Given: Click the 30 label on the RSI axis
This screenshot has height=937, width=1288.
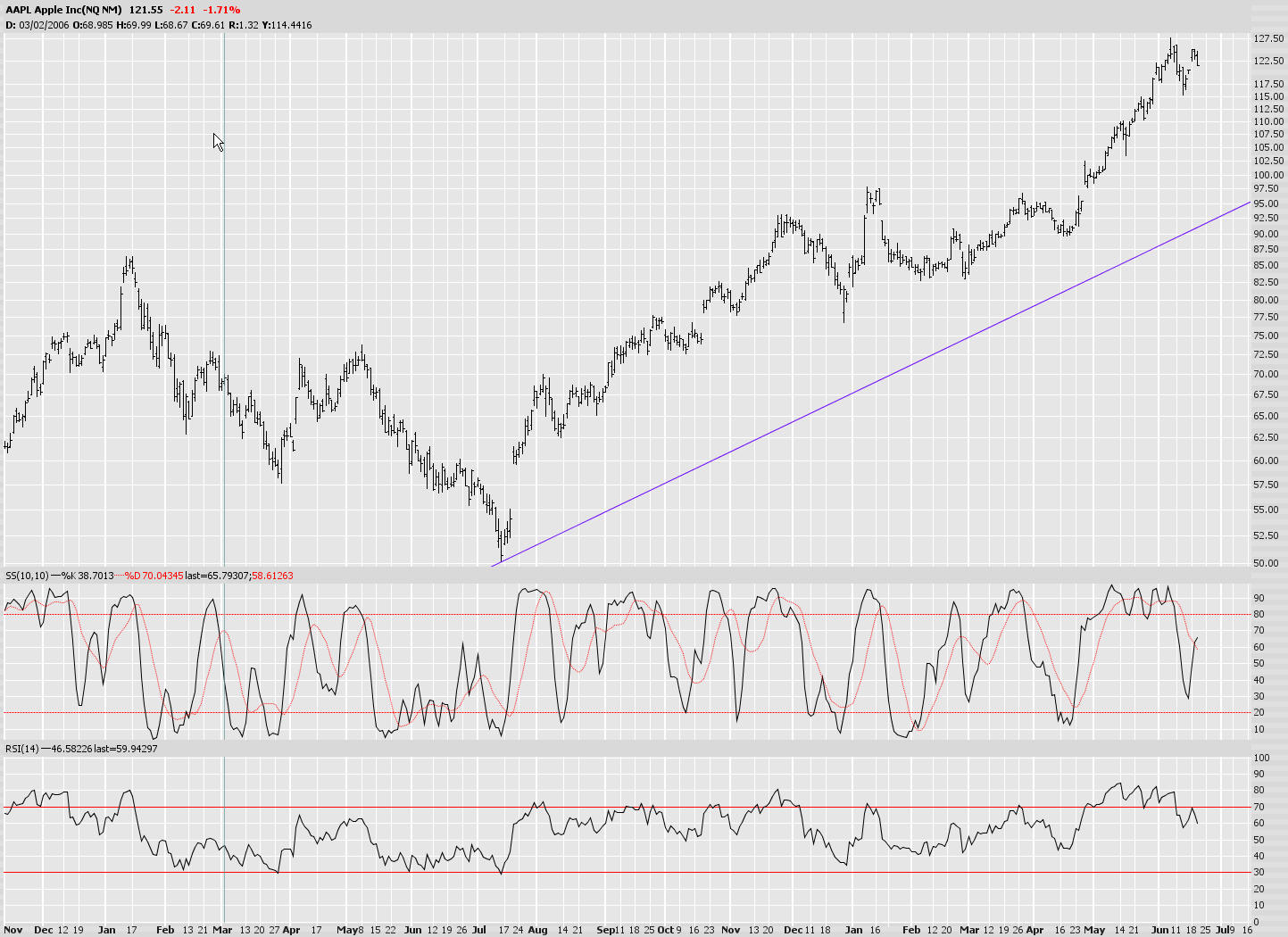Looking at the screenshot, I should point(1259,873).
